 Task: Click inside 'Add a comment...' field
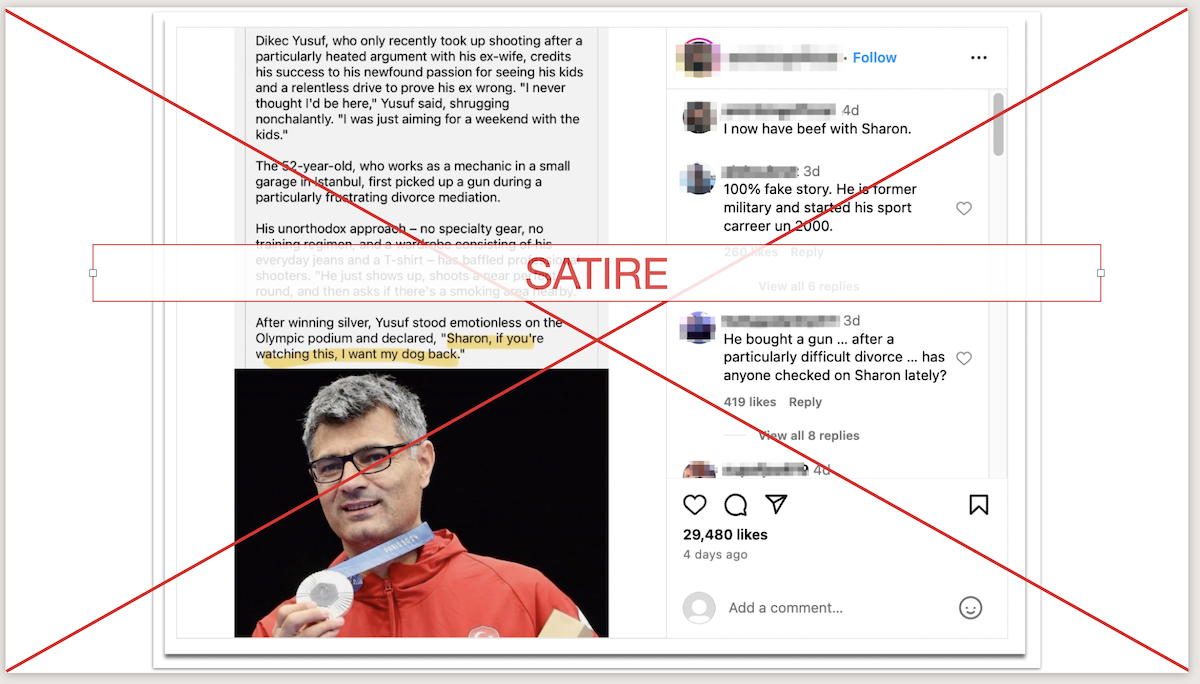pyautogui.click(x=835, y=608)
